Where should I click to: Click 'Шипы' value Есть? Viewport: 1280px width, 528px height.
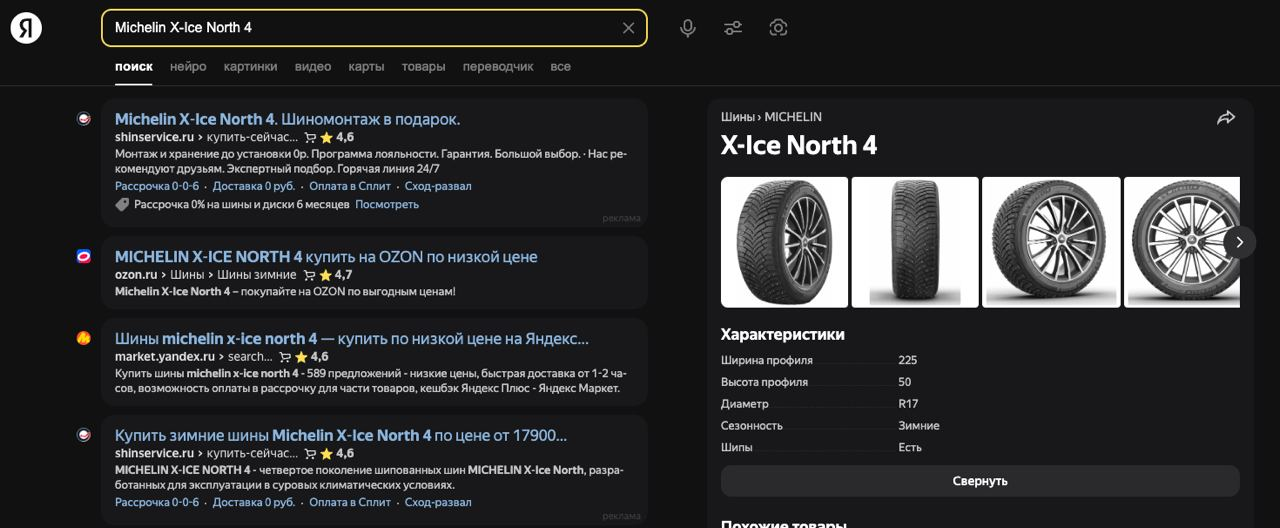(x=910, y=448)
